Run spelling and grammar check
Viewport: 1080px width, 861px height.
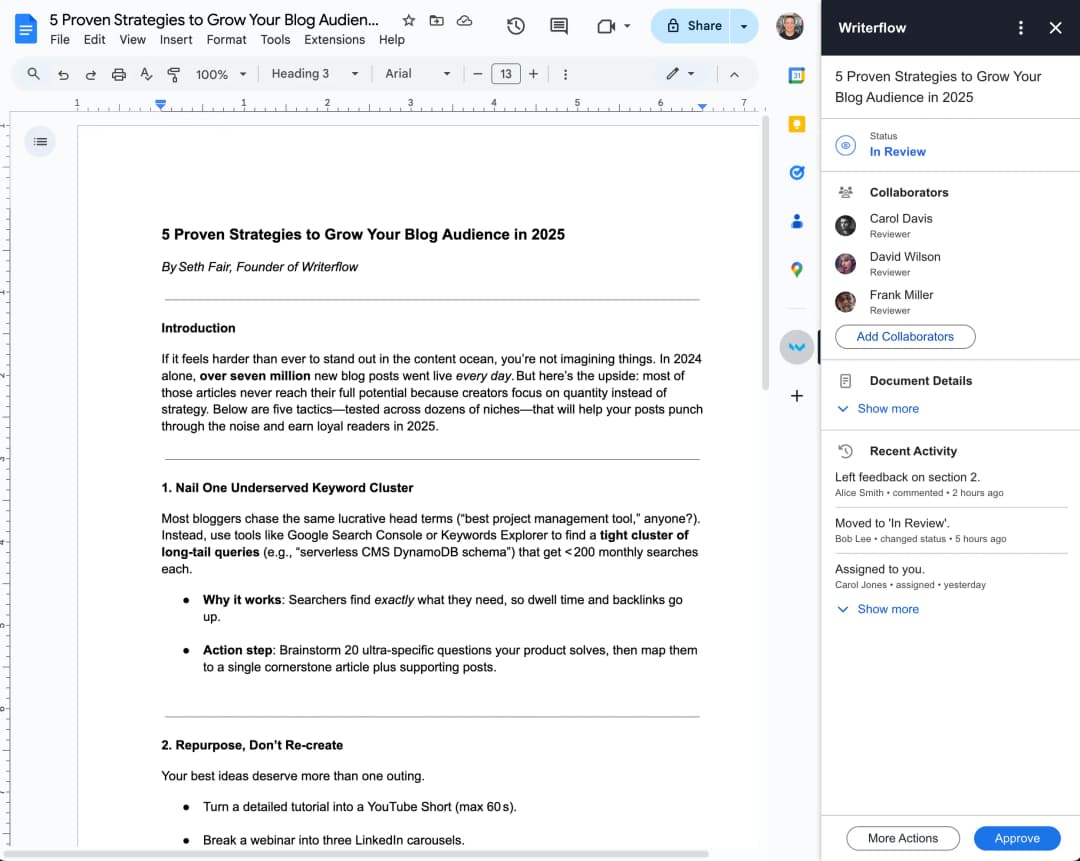point(146,73)
